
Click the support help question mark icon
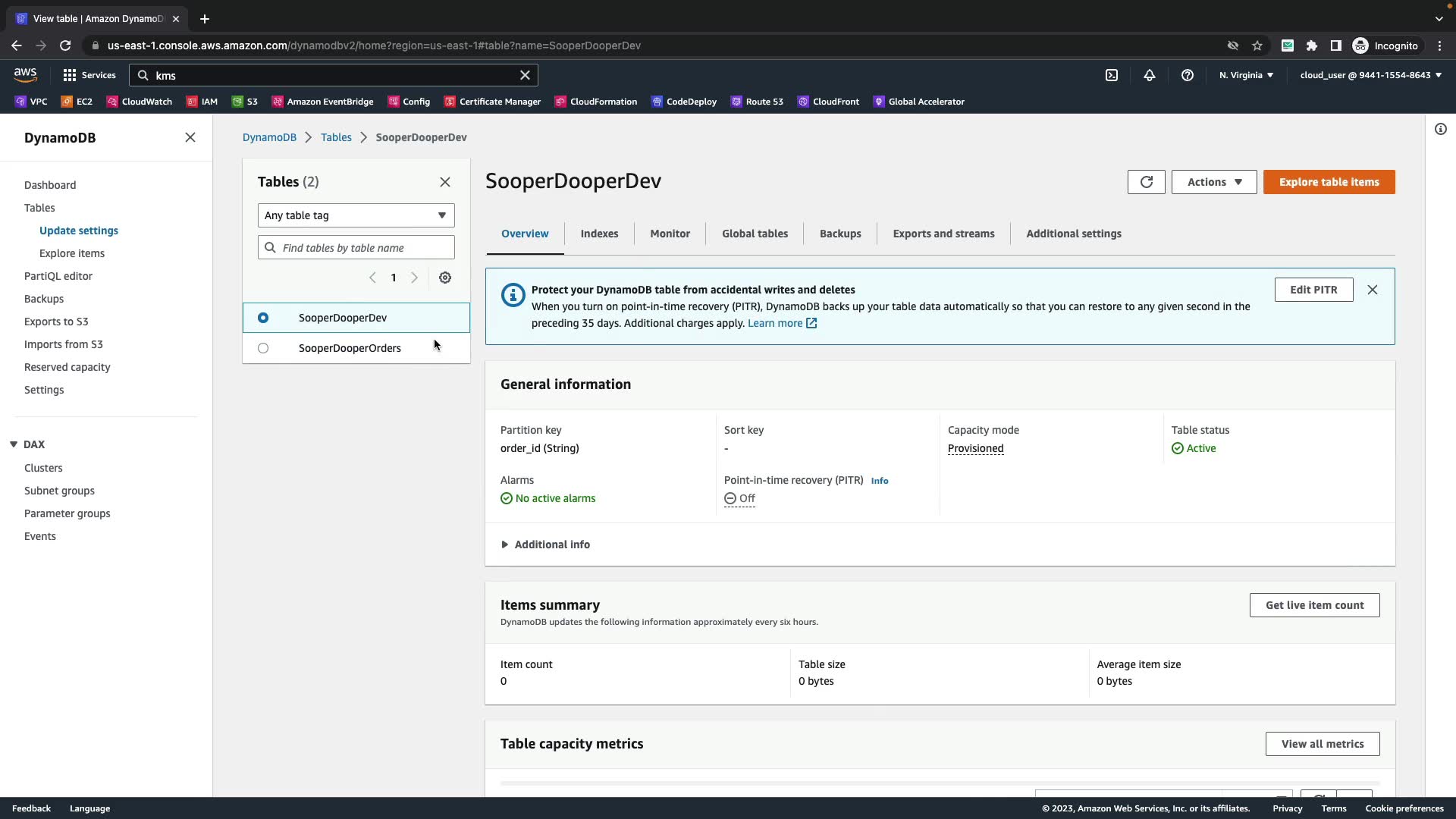1188,75
